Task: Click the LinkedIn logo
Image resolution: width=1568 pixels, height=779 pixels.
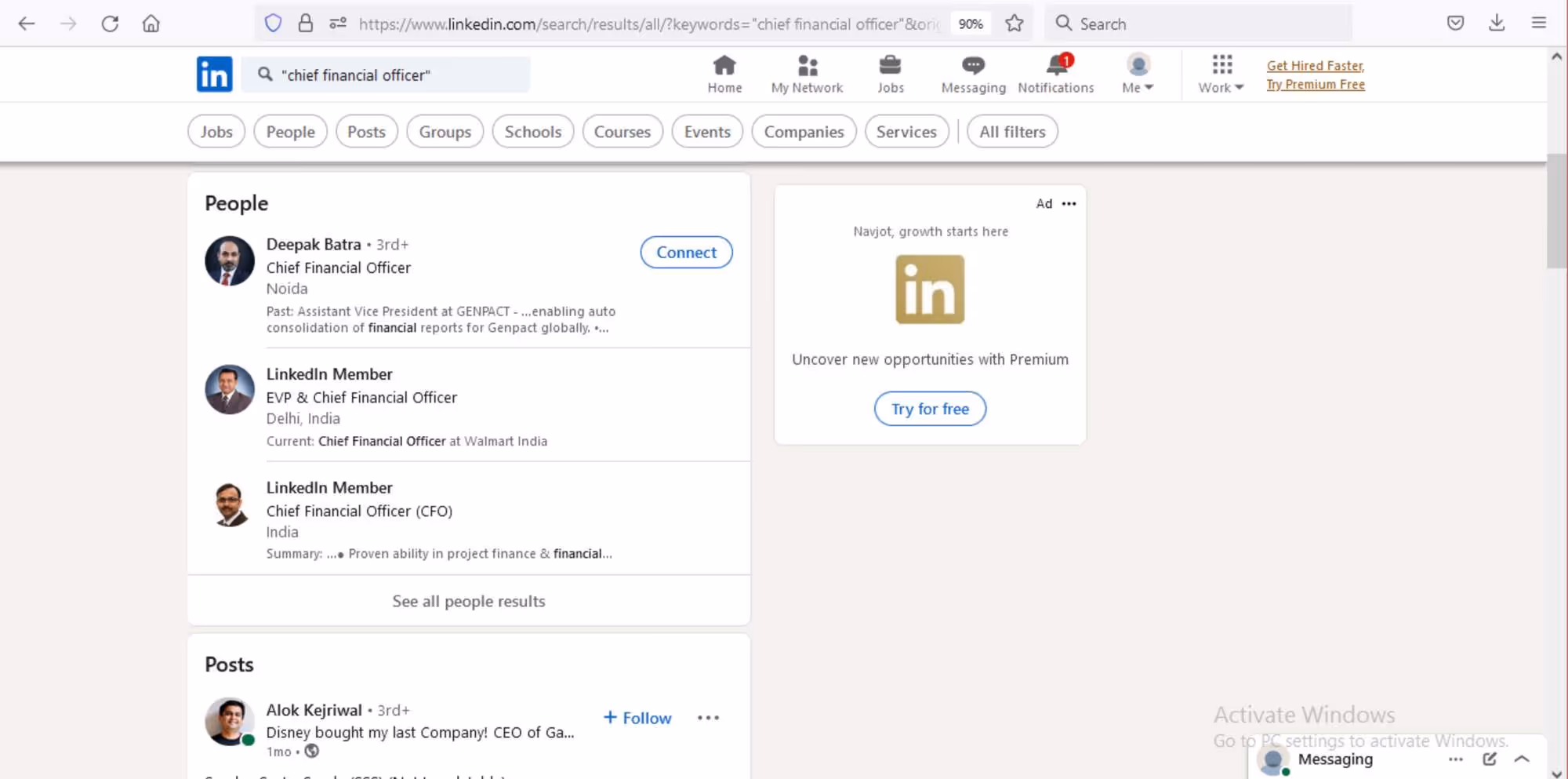Action: pyautogui.click(x=214, y=74)
